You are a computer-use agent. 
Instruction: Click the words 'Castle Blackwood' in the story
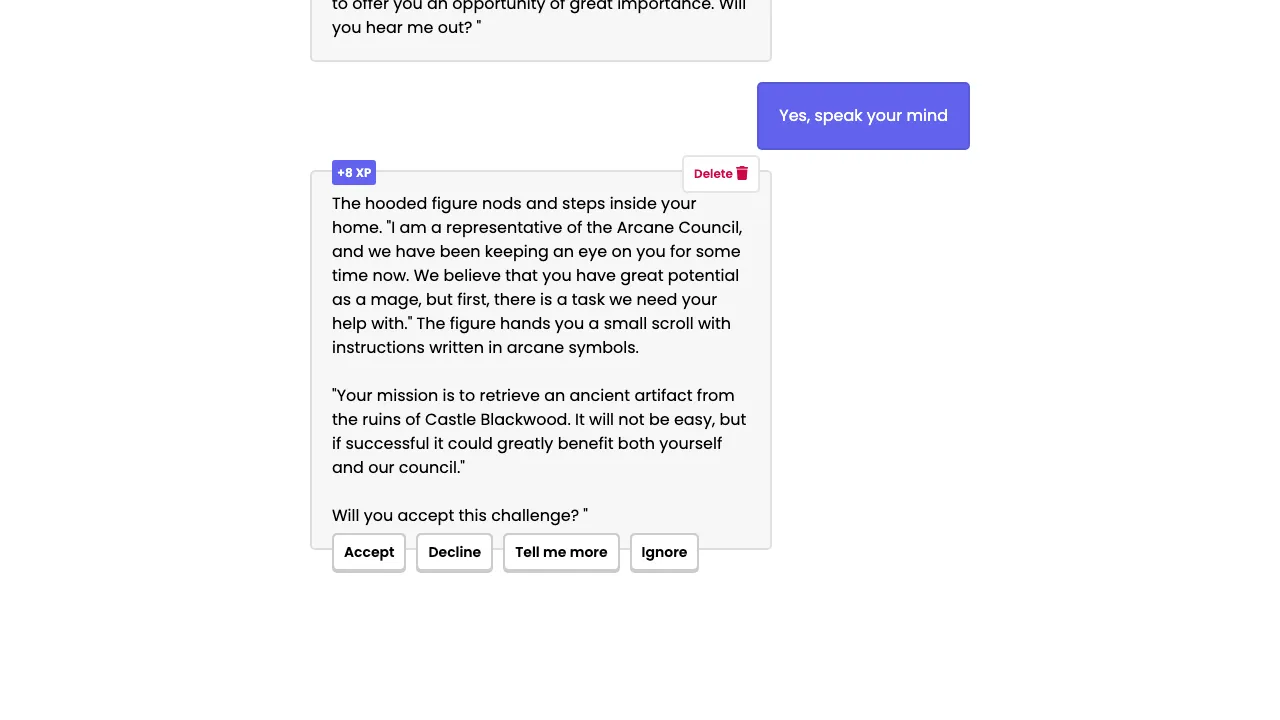(497, 419)
